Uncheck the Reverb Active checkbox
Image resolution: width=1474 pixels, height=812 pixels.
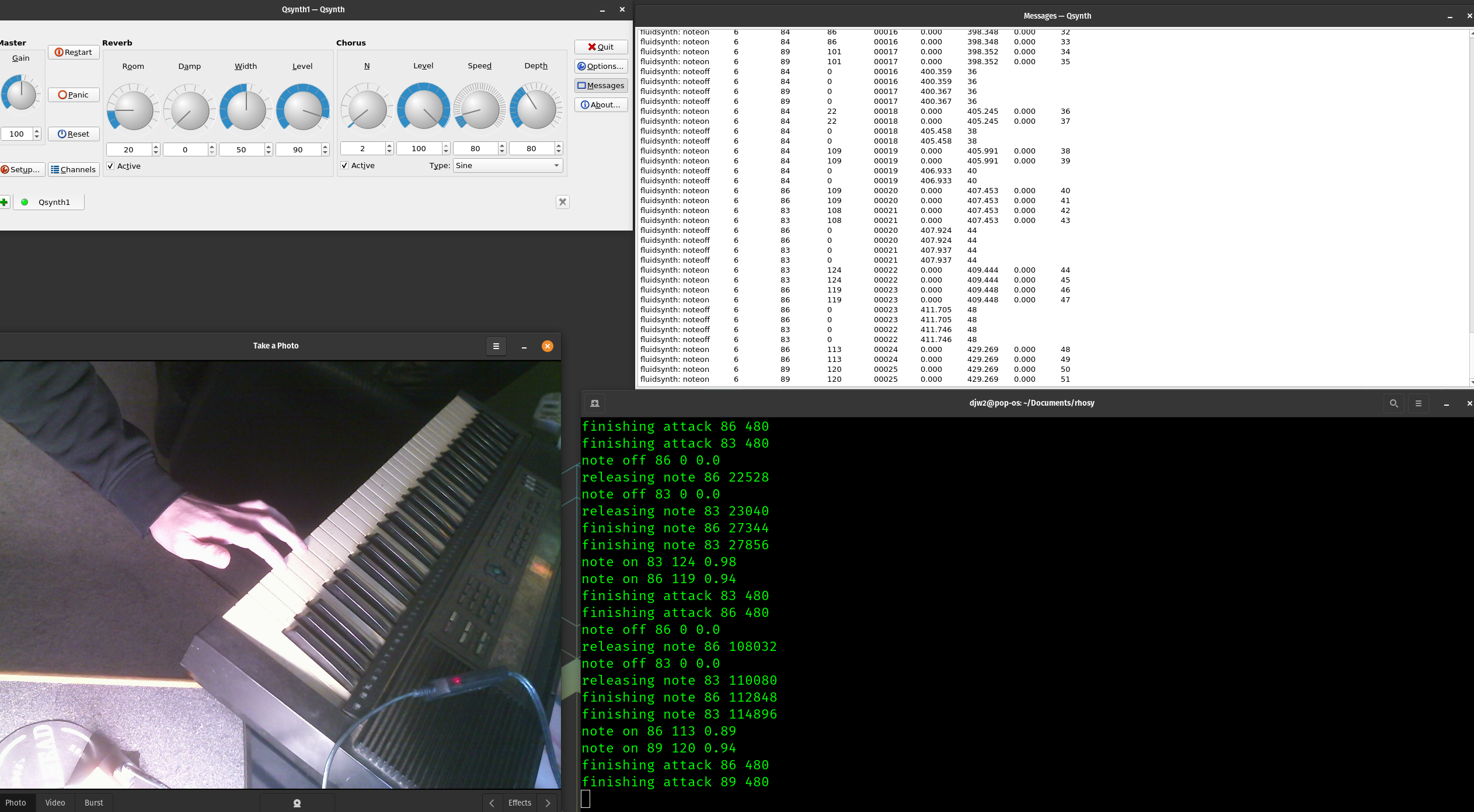click(x=111, y=166)
